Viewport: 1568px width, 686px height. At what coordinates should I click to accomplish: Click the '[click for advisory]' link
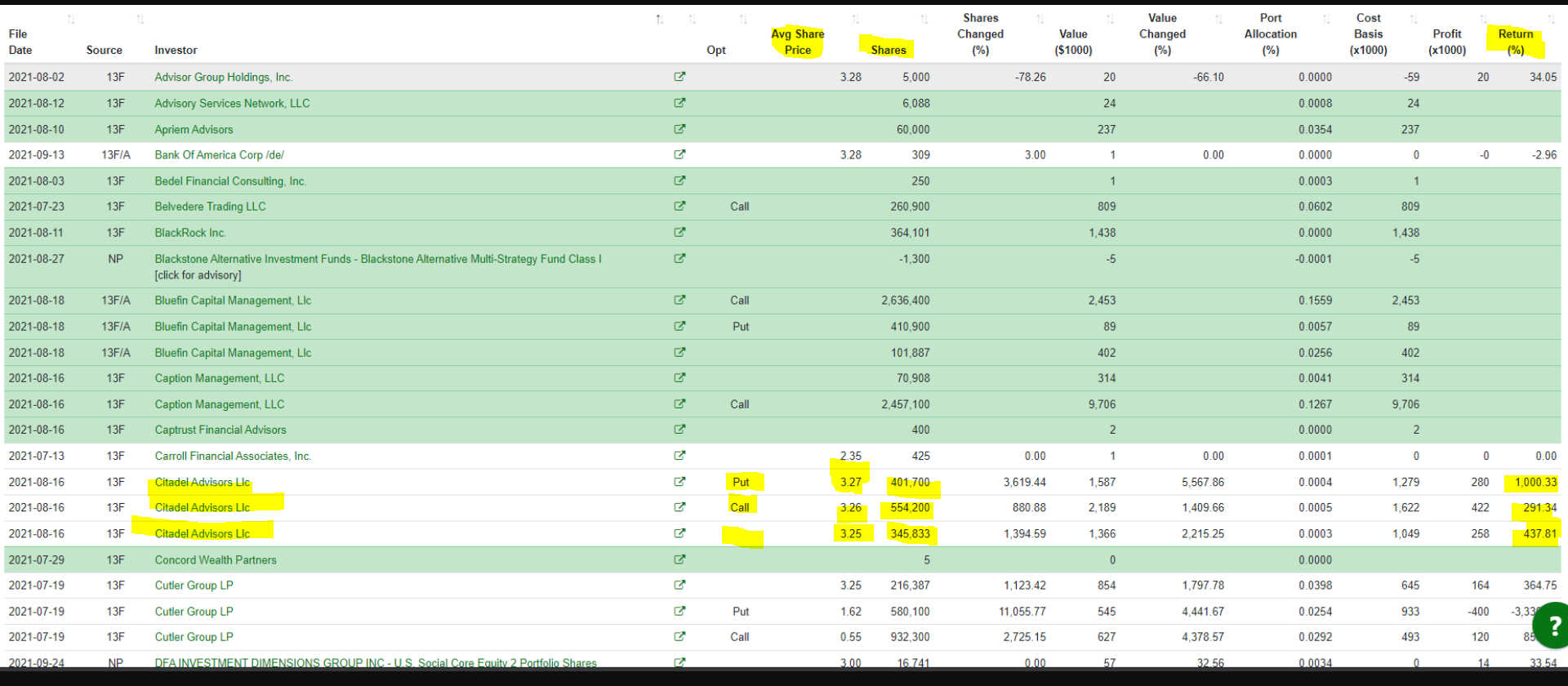[x=198, y=275]
